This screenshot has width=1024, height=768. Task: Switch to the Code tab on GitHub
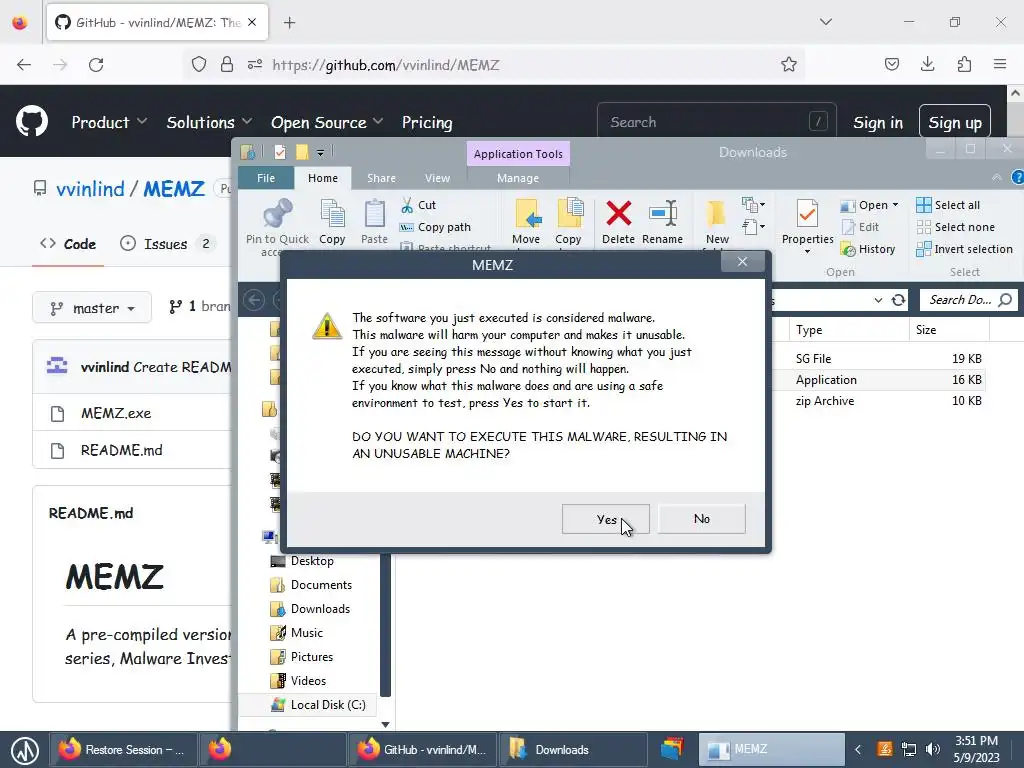point(68,244)
